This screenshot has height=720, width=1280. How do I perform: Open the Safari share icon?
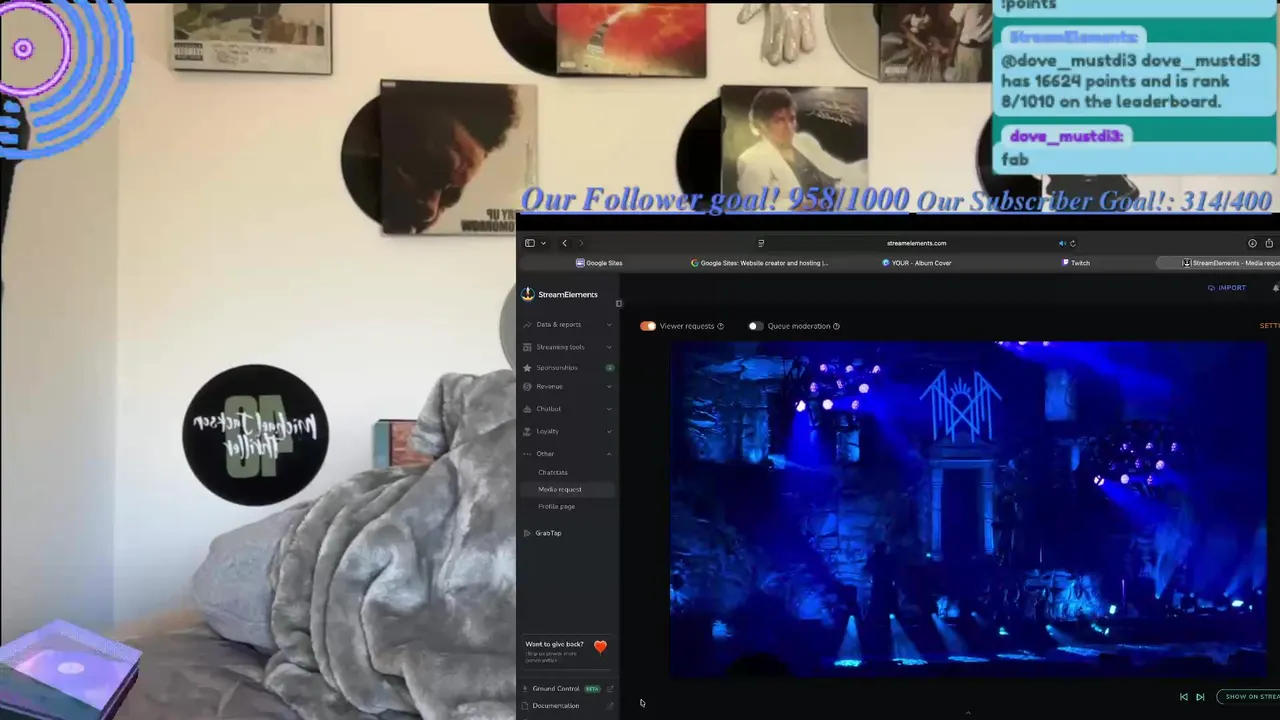(1269, 243)
